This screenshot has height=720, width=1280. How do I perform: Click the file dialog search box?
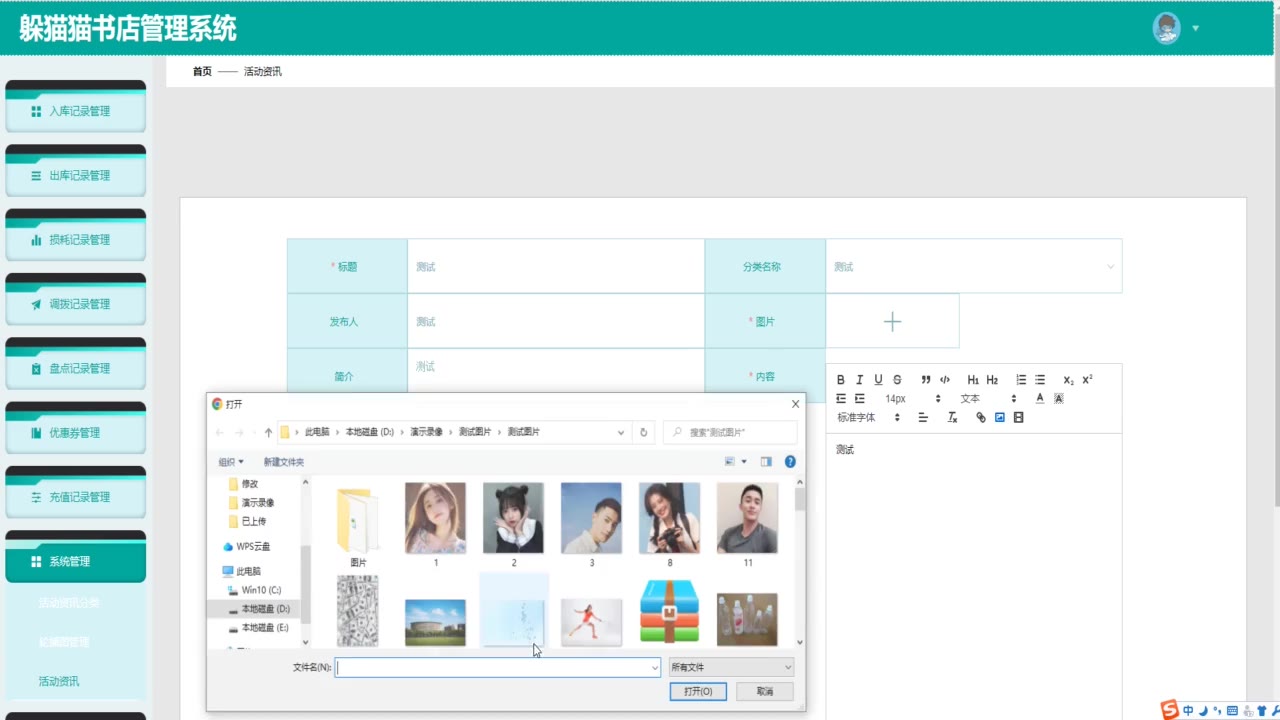pyautogui.click(x=730, y=432)
